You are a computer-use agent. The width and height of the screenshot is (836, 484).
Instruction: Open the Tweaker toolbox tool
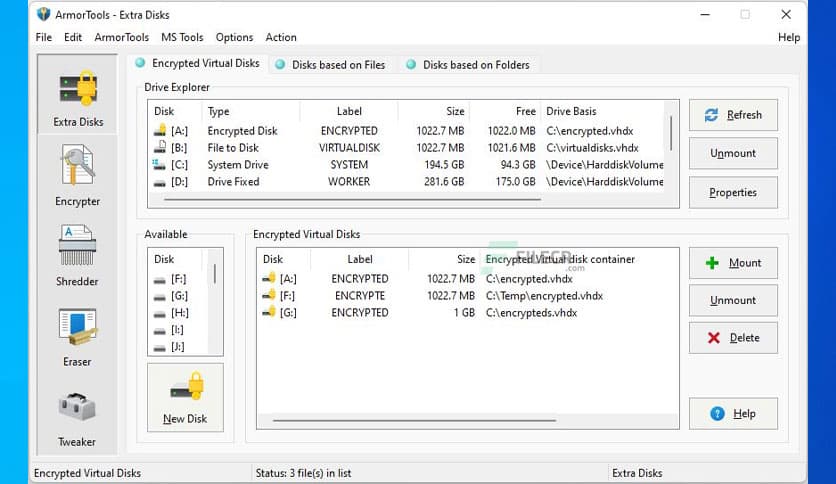point(78,418)
